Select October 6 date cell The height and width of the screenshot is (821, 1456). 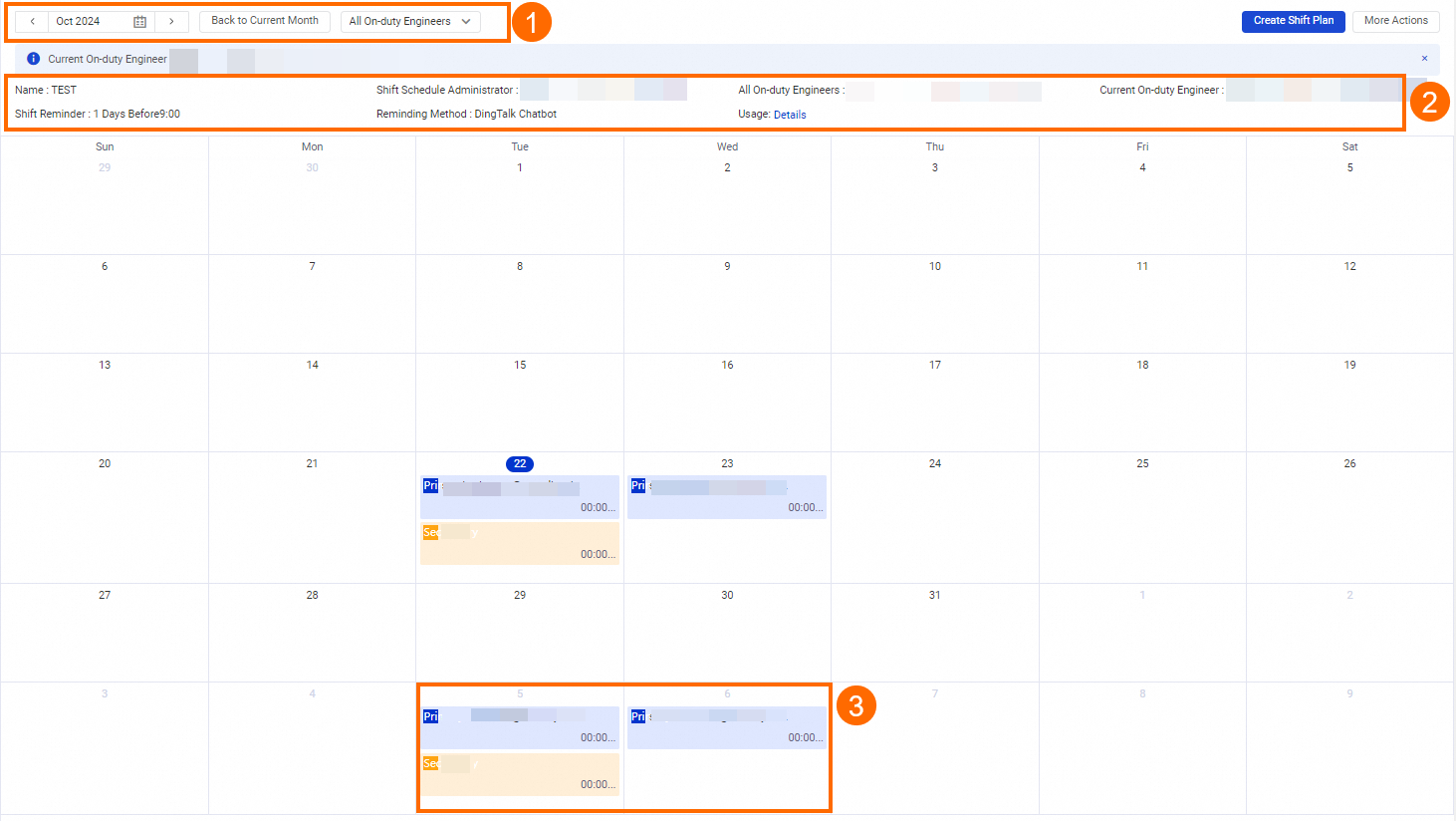[105, 304]
